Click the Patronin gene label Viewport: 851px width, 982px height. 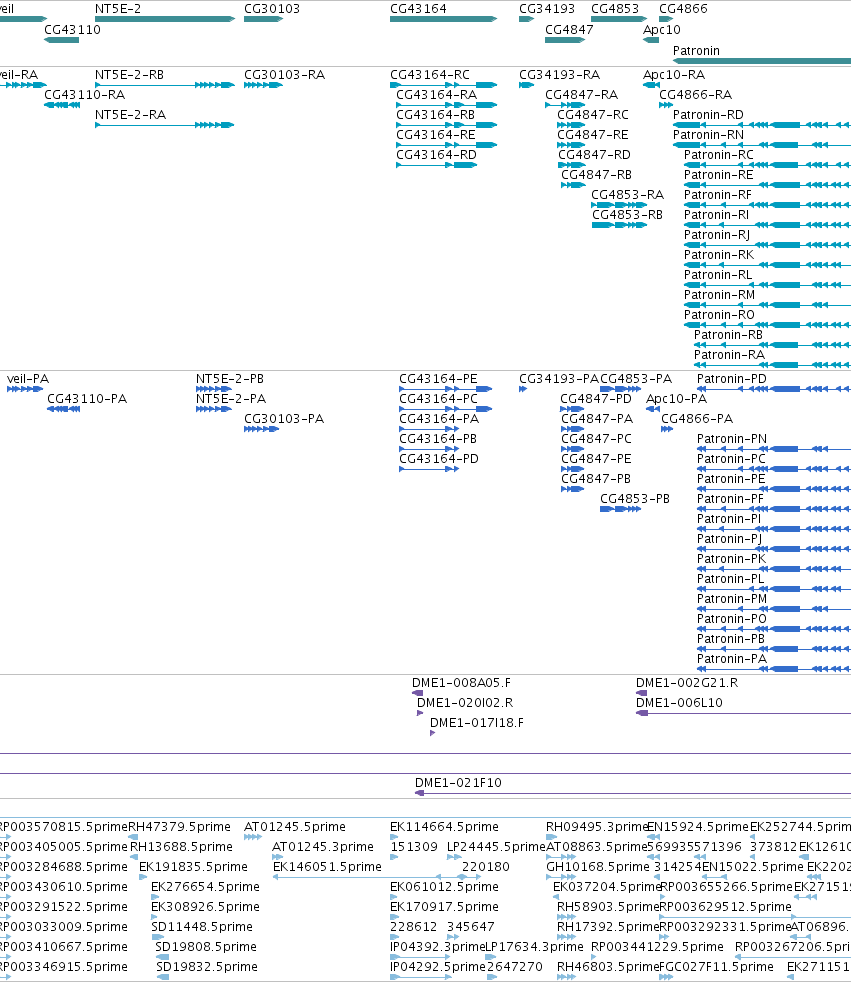(x=696, y=51)
